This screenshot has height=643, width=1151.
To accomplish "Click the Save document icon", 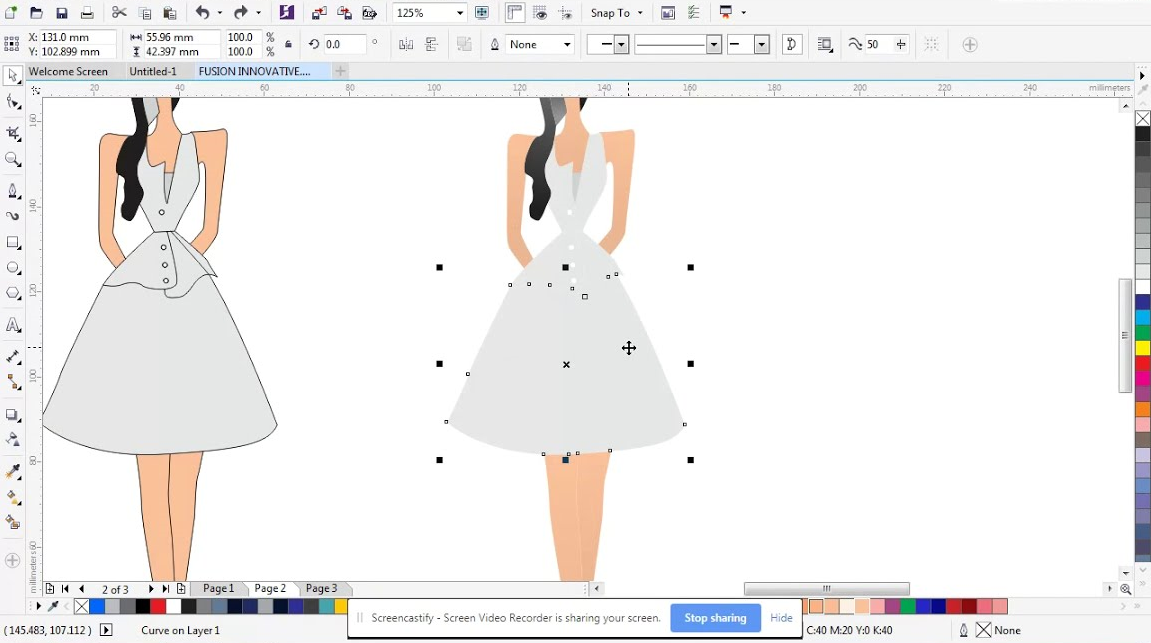I will pyautogui.click(x=61, y=12).
